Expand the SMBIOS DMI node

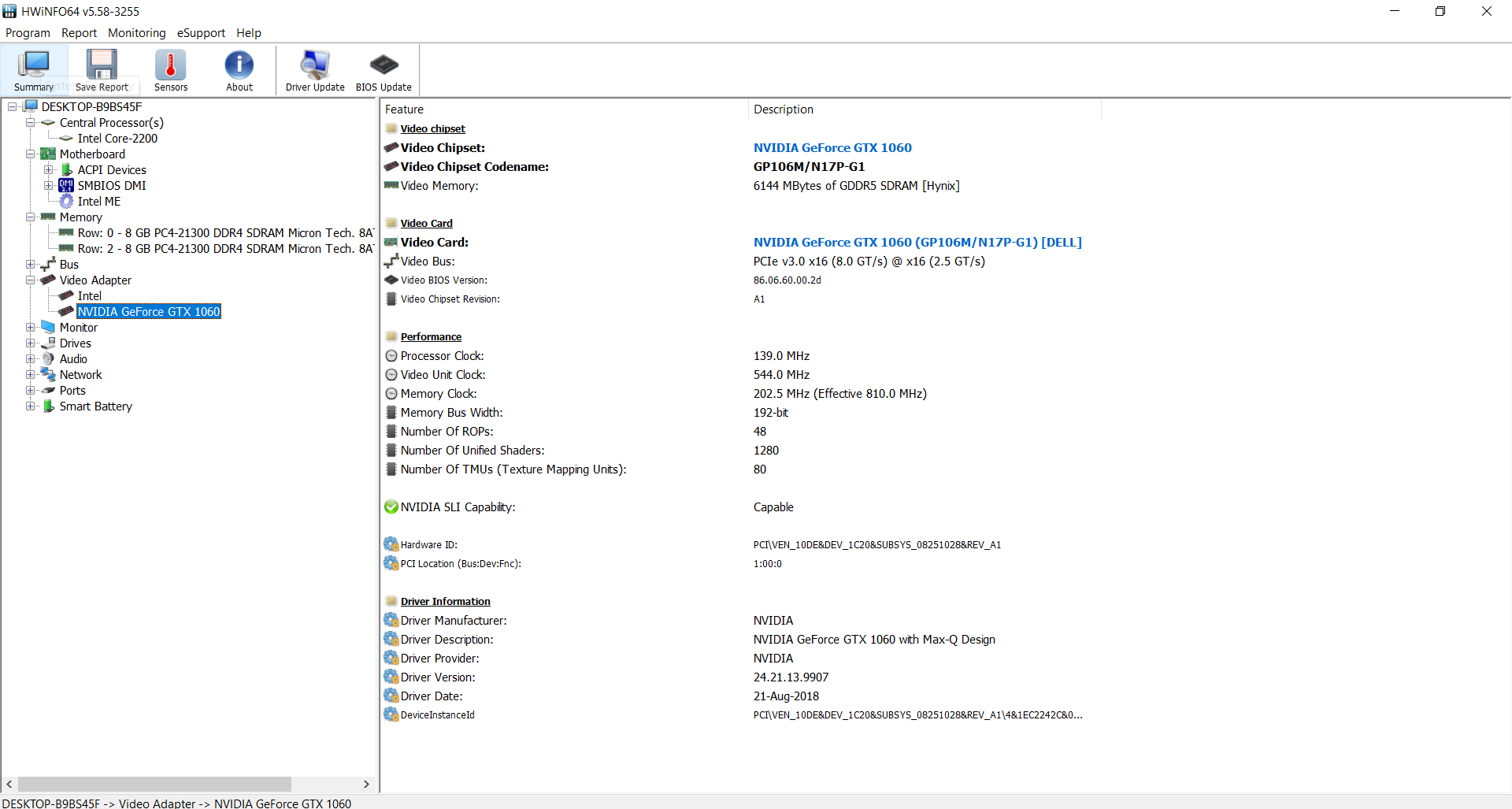[x=48, y=185]
